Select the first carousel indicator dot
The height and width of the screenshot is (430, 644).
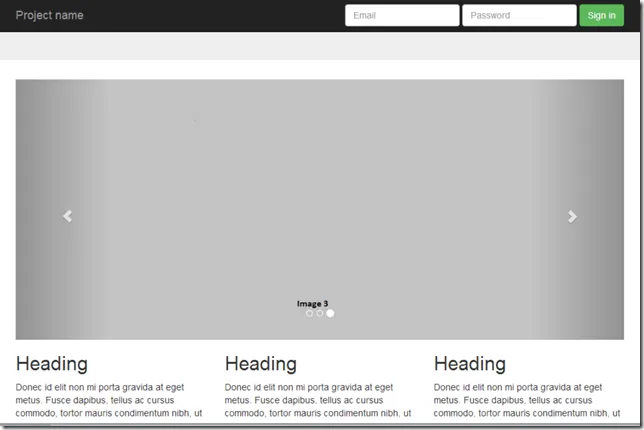click(x=309, y=314)
